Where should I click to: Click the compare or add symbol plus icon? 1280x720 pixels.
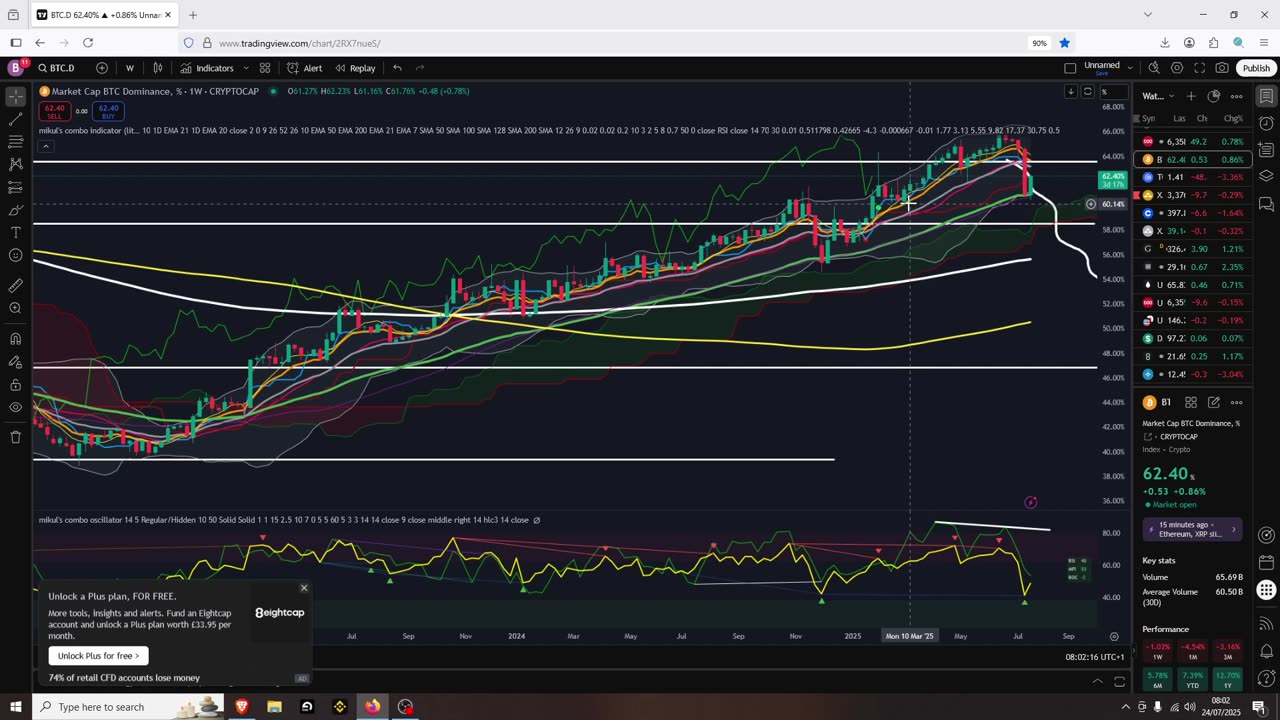(102, 68)
